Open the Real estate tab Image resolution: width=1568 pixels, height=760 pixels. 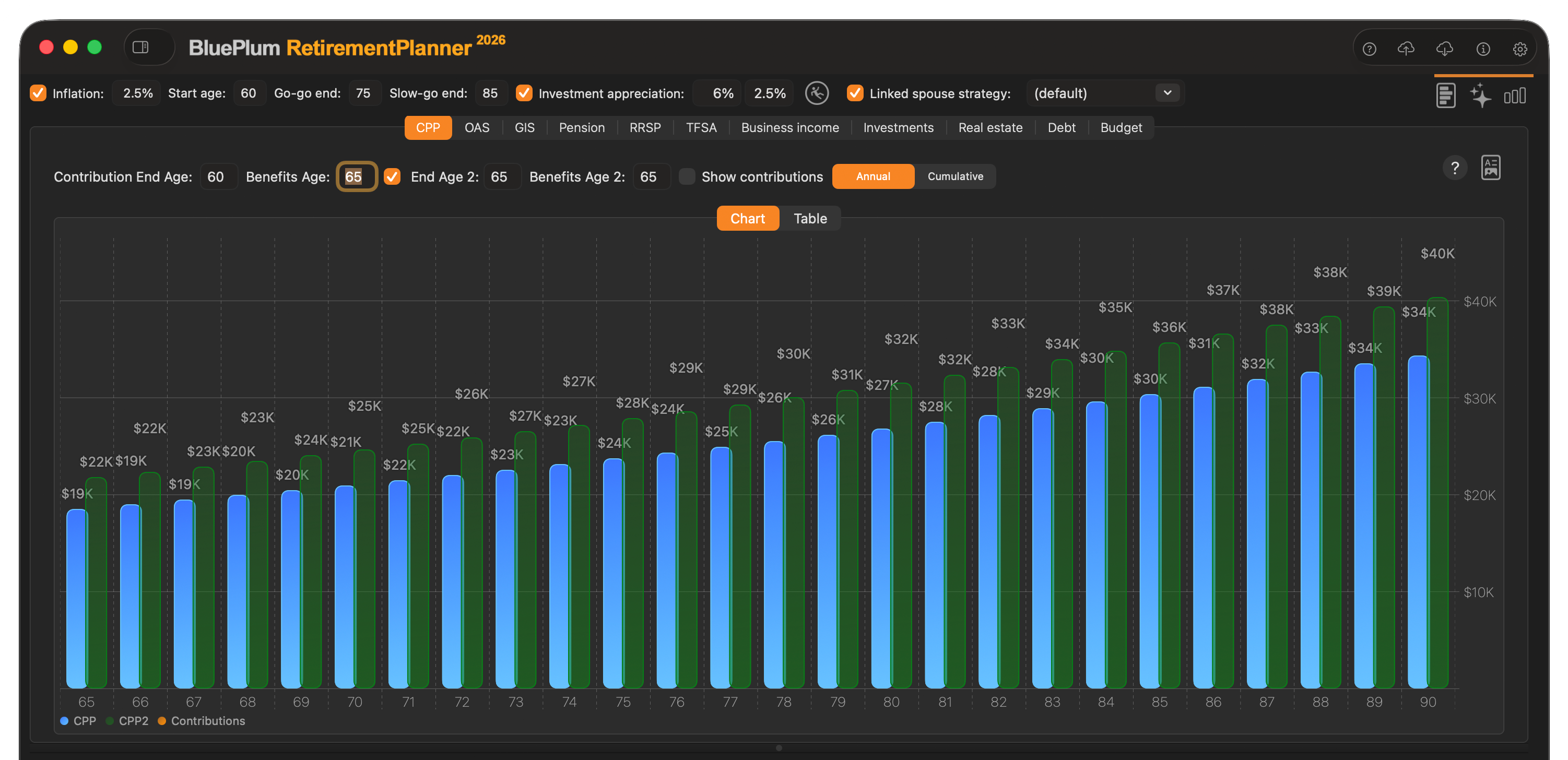click(x=991, y=128)
